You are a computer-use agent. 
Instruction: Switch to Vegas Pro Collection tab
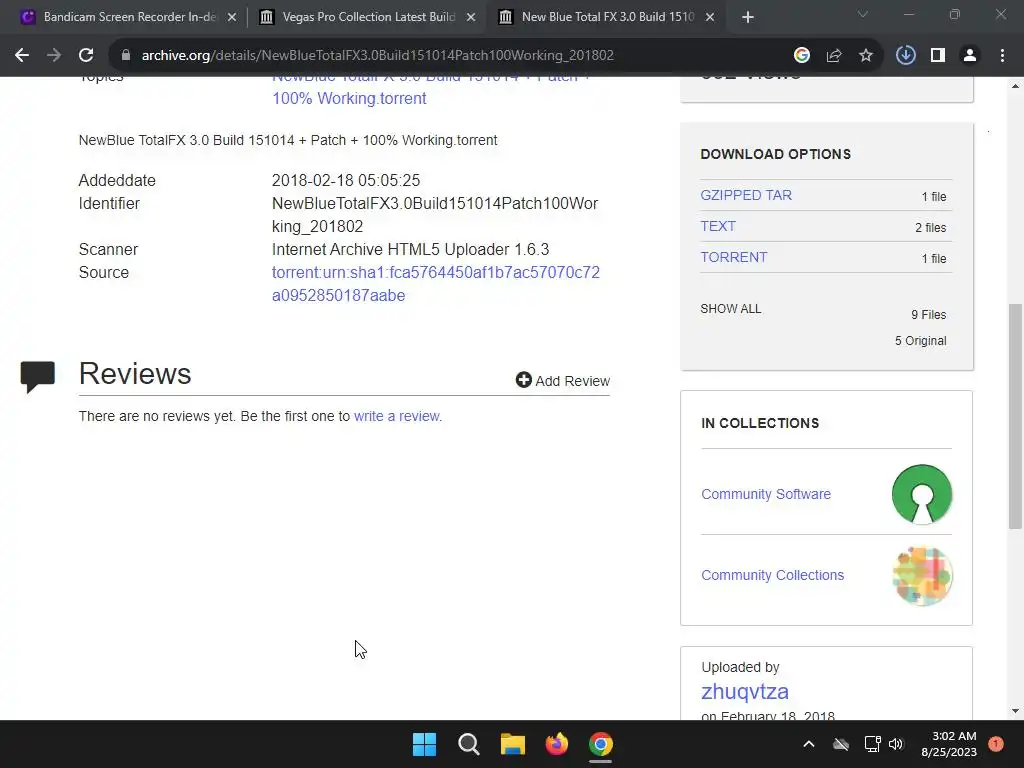[368, 17]
